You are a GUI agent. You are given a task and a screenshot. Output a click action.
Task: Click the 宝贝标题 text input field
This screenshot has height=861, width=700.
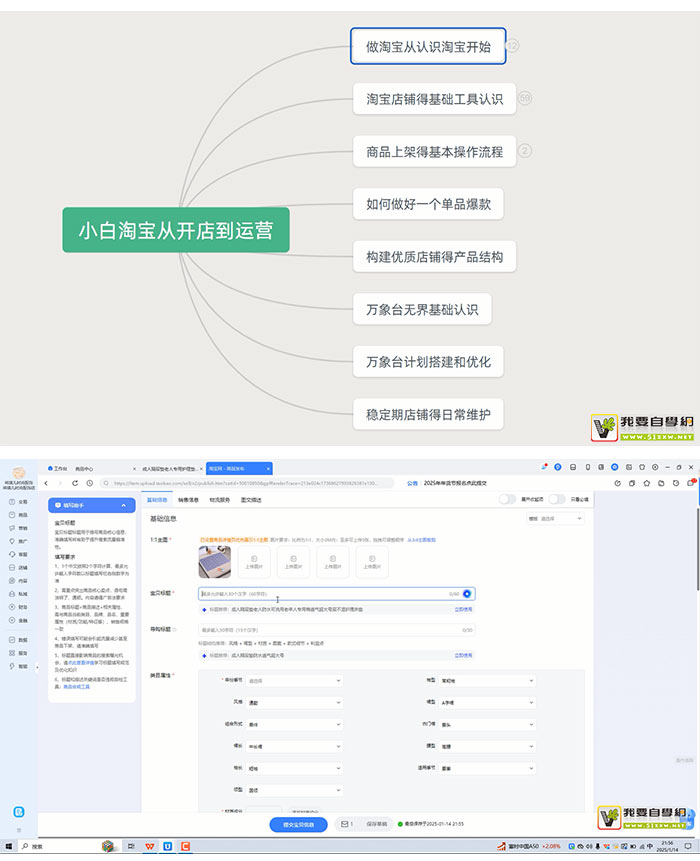pos(337,594)
